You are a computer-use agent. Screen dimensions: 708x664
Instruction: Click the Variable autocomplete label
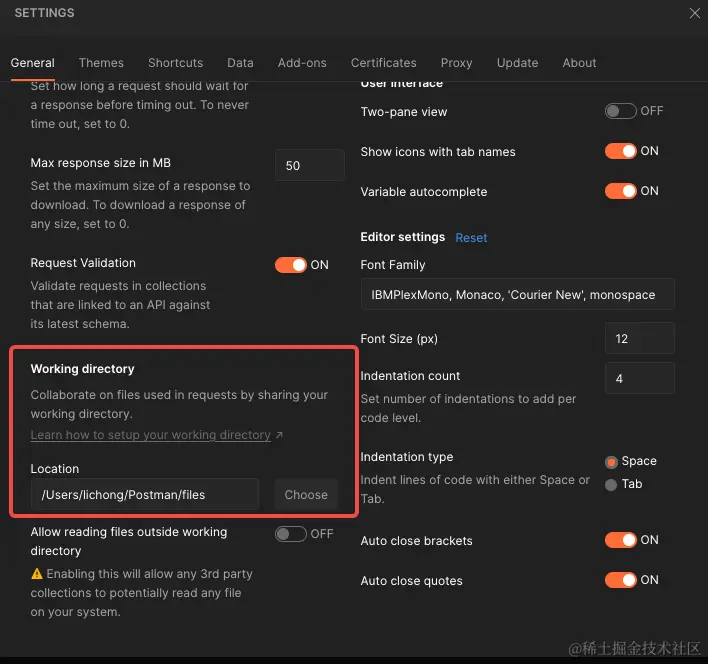(424, 192)
